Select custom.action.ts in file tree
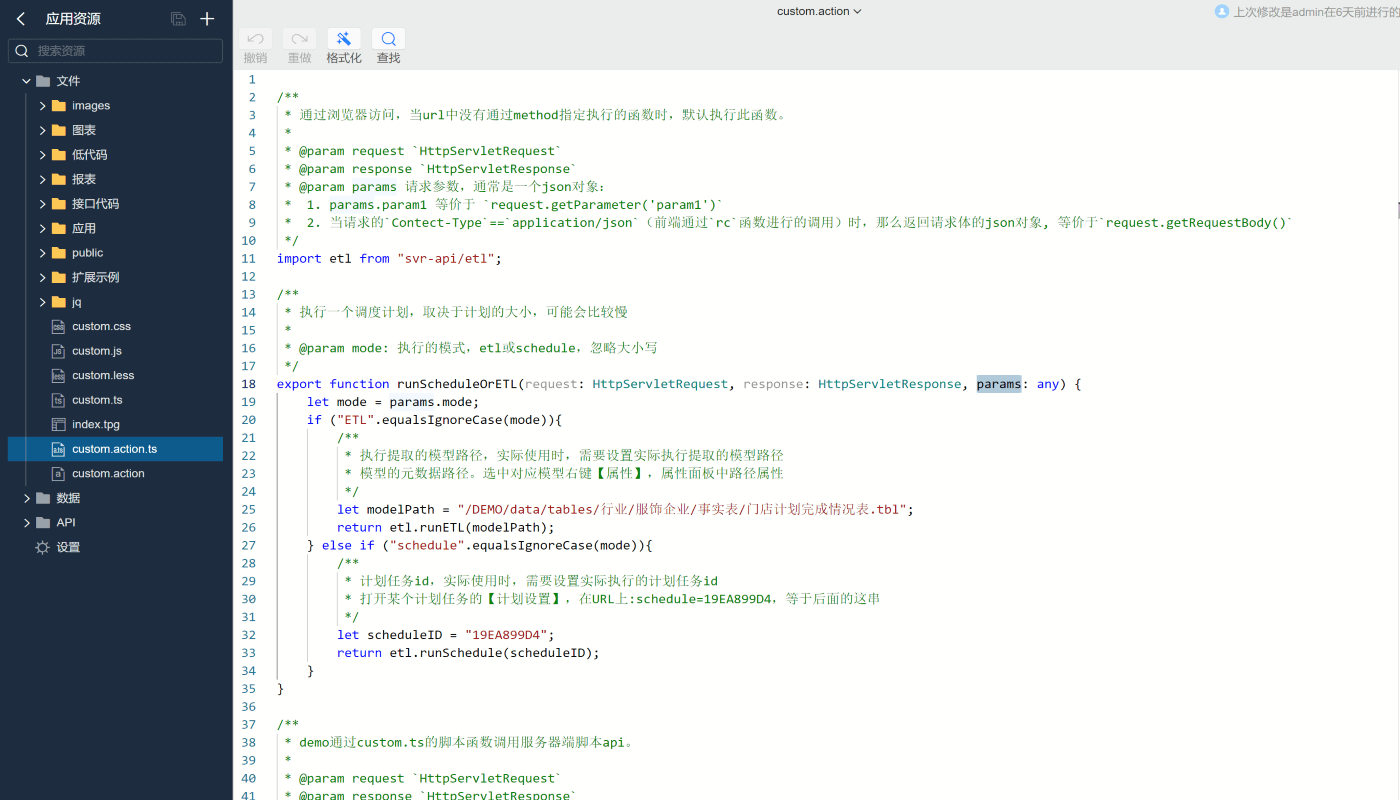This screenshot has width=1400, height=800. [x=114, y=449]
